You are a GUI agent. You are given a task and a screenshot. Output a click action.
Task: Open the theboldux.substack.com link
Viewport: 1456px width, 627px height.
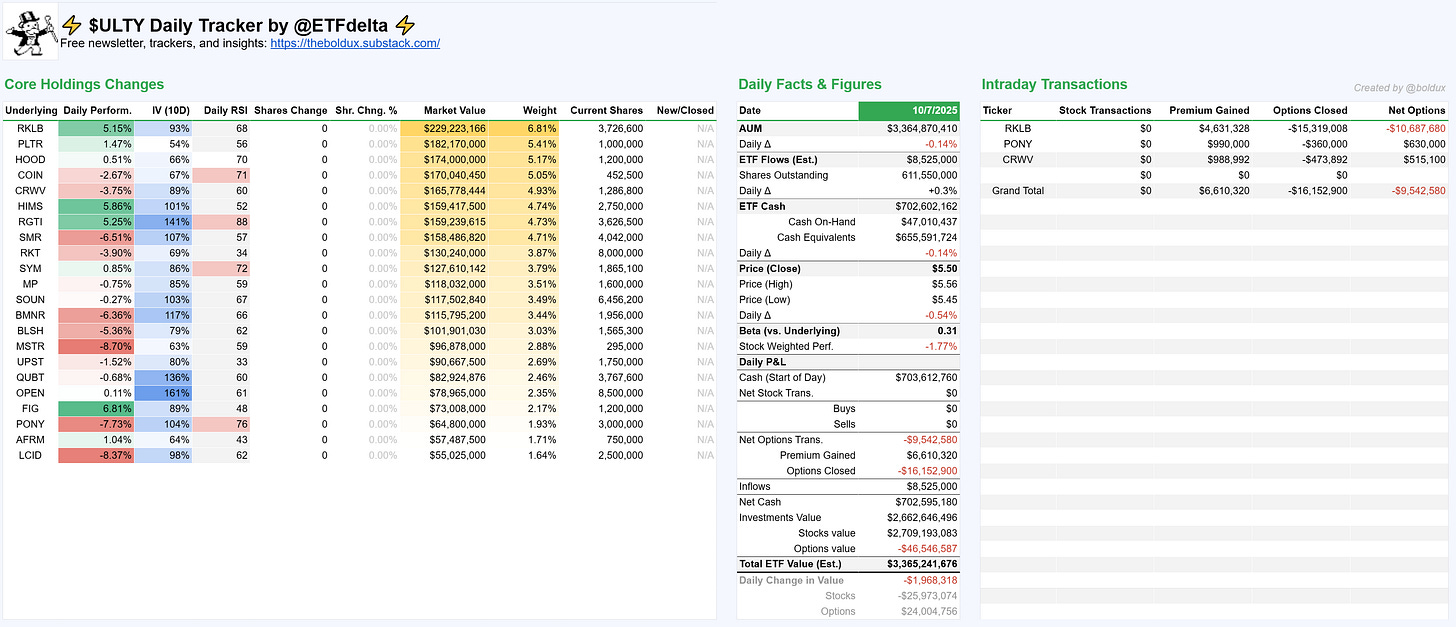355,43
